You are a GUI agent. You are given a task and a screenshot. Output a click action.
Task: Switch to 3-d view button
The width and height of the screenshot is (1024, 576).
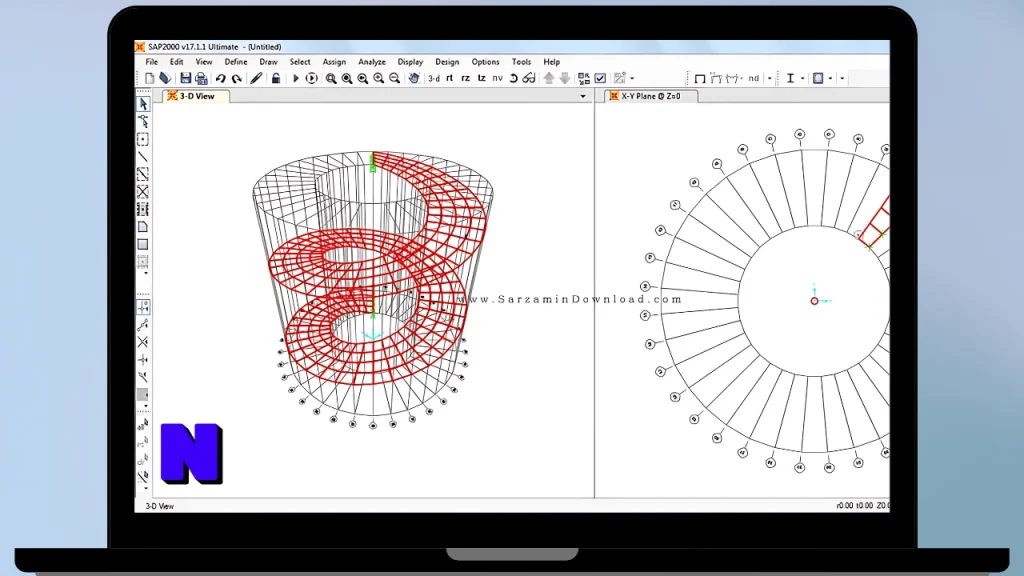pyautogui.click(x=434, y=78)
